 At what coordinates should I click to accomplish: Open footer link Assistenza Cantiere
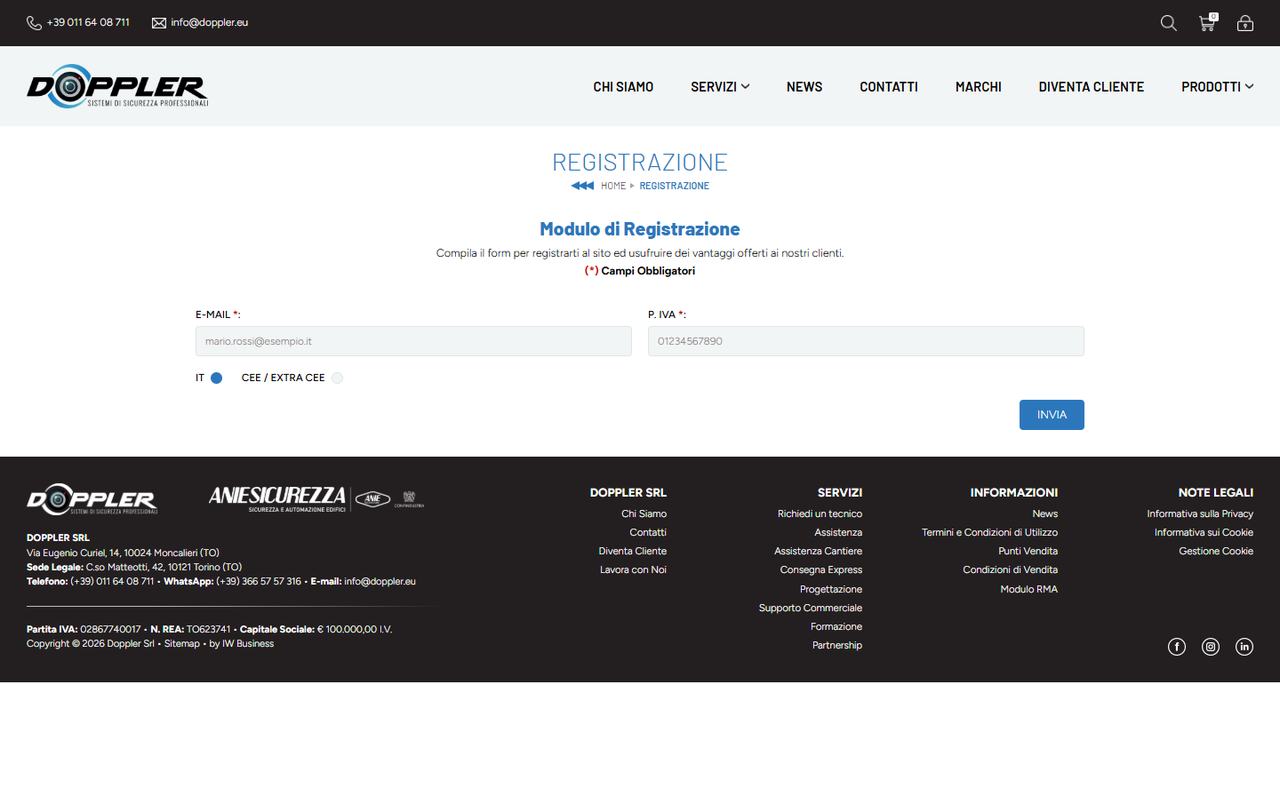818,551
